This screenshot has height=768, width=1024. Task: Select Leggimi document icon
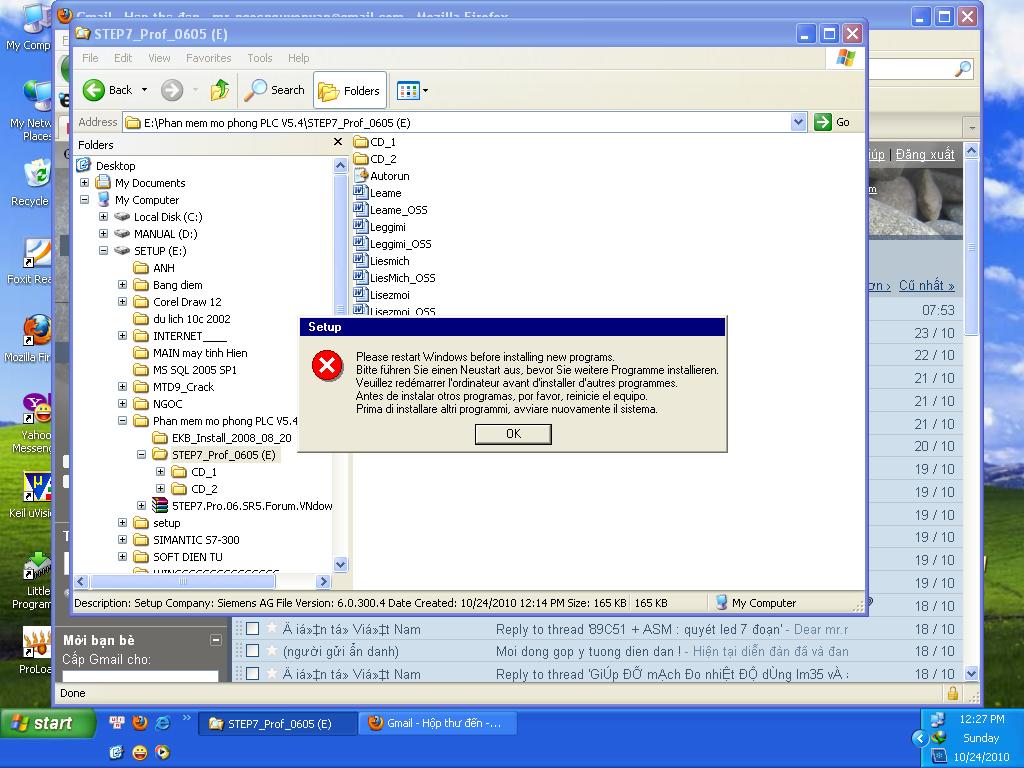[x=360, y=226]
